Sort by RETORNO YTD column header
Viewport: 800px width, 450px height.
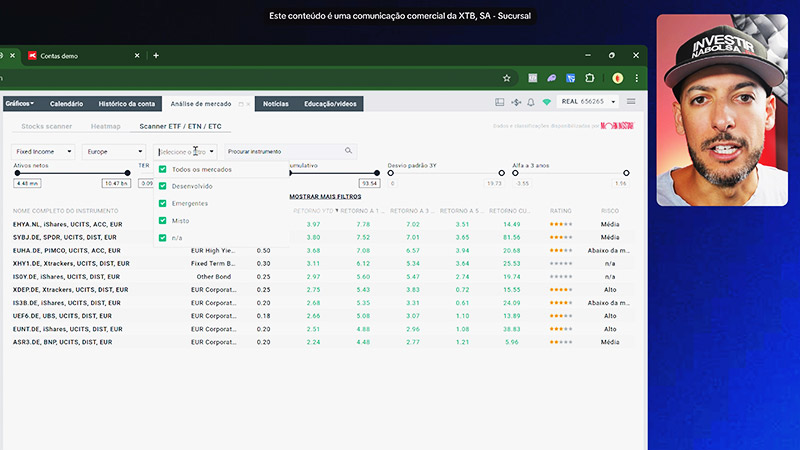click(313, 211)
